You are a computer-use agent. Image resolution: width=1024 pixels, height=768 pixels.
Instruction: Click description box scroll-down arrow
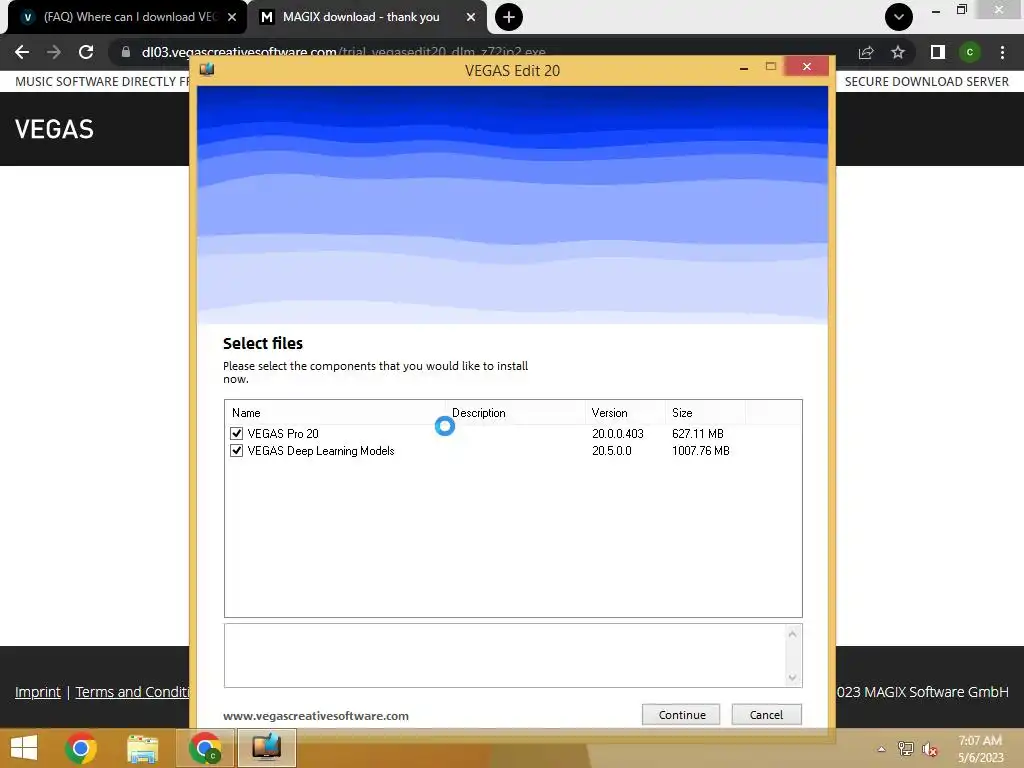(792, 677)
